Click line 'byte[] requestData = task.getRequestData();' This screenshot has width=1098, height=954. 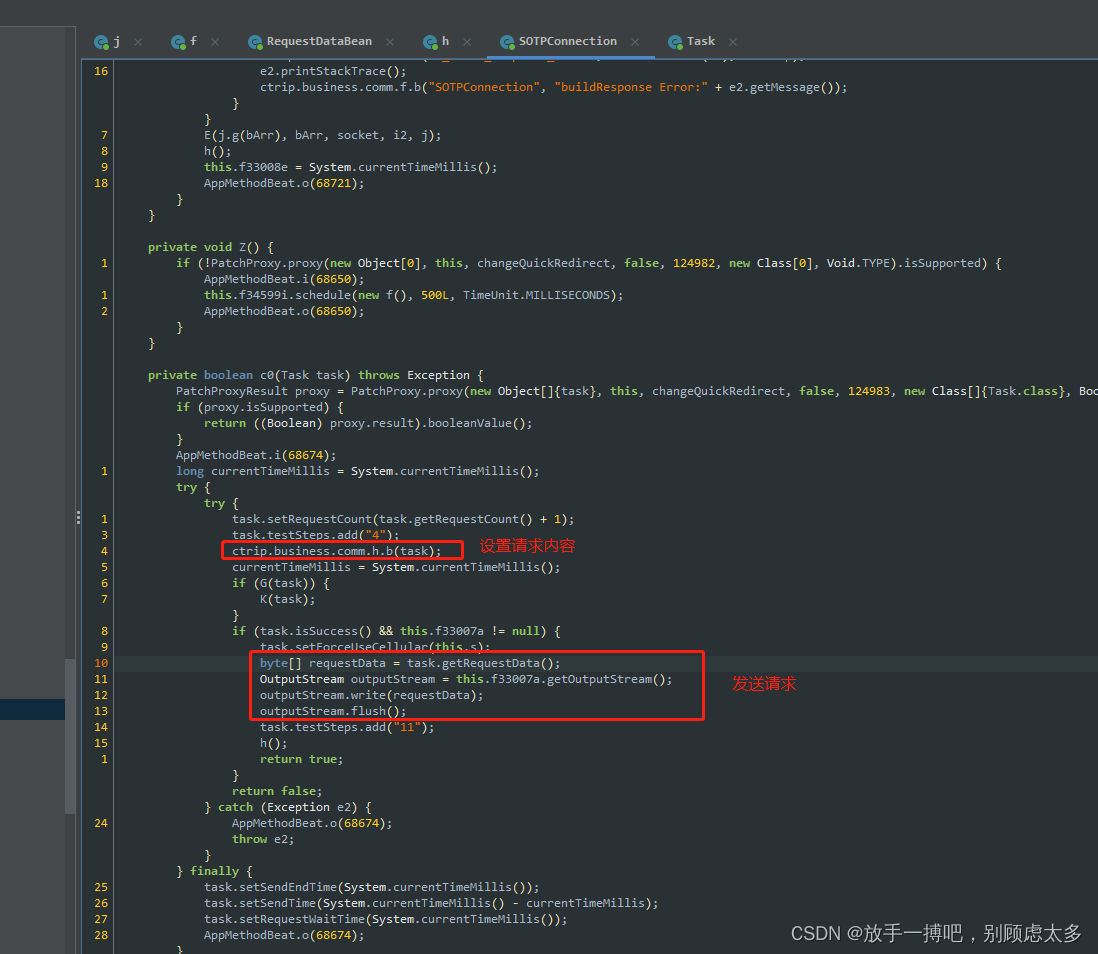click(410, 663)
